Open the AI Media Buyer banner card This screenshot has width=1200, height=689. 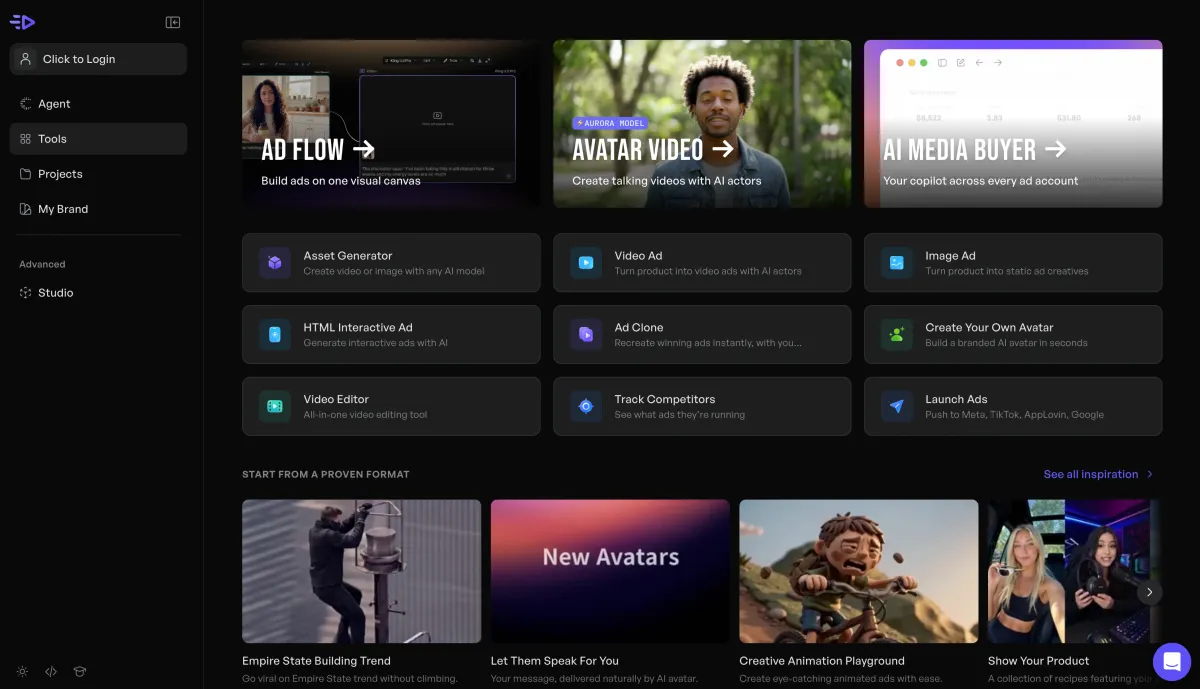pyautogui.click(x=1013, y=124)
